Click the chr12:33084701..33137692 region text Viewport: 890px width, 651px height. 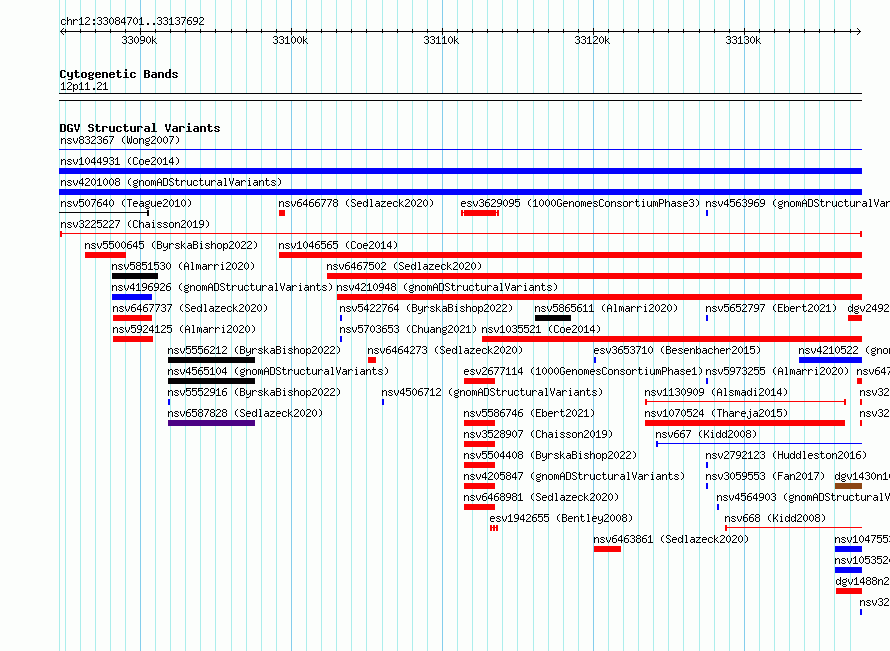(132, 21)
